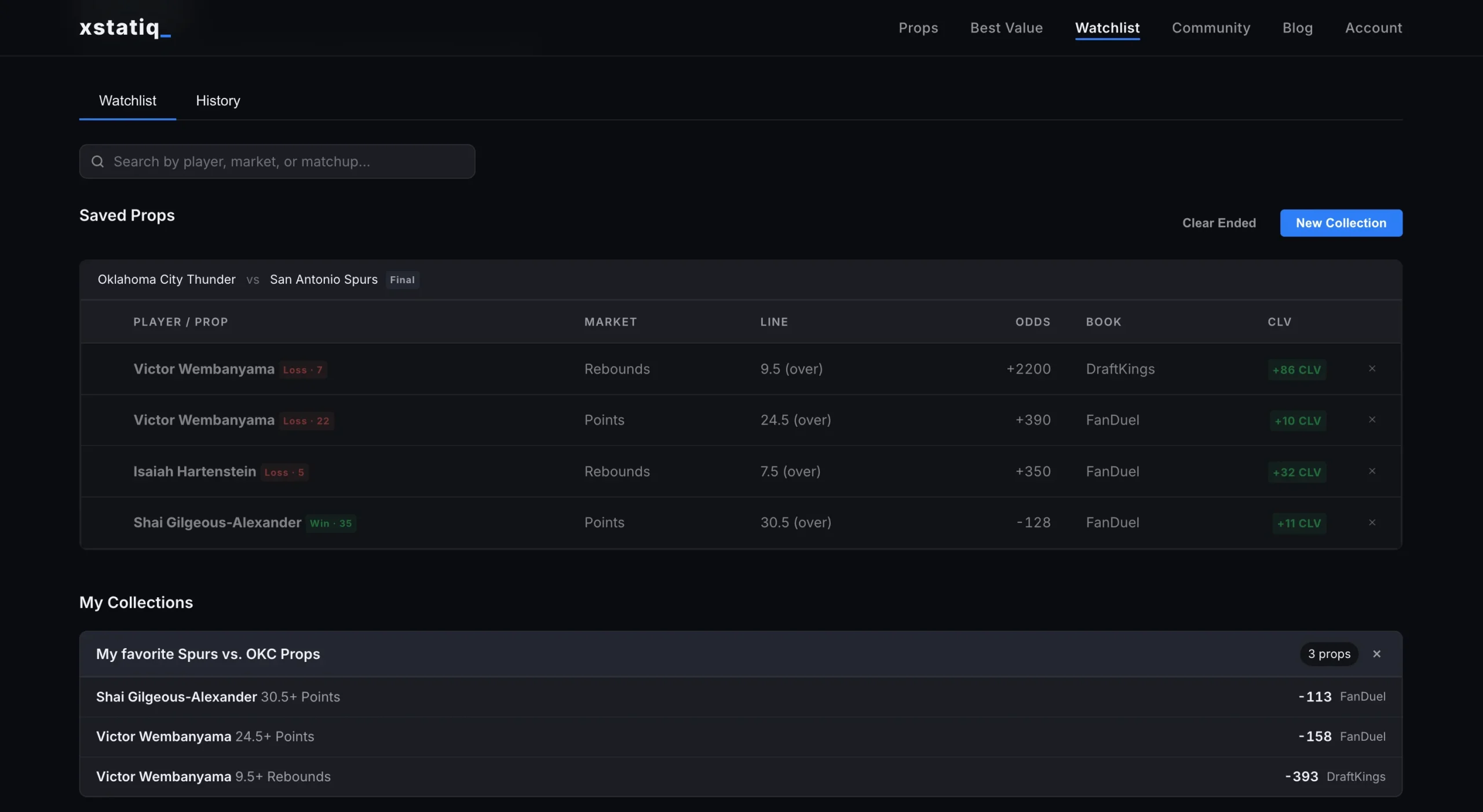The image size is (1483, 812).
Task: Click the +2200 odds value
Action: click(x=1028, y=369)
